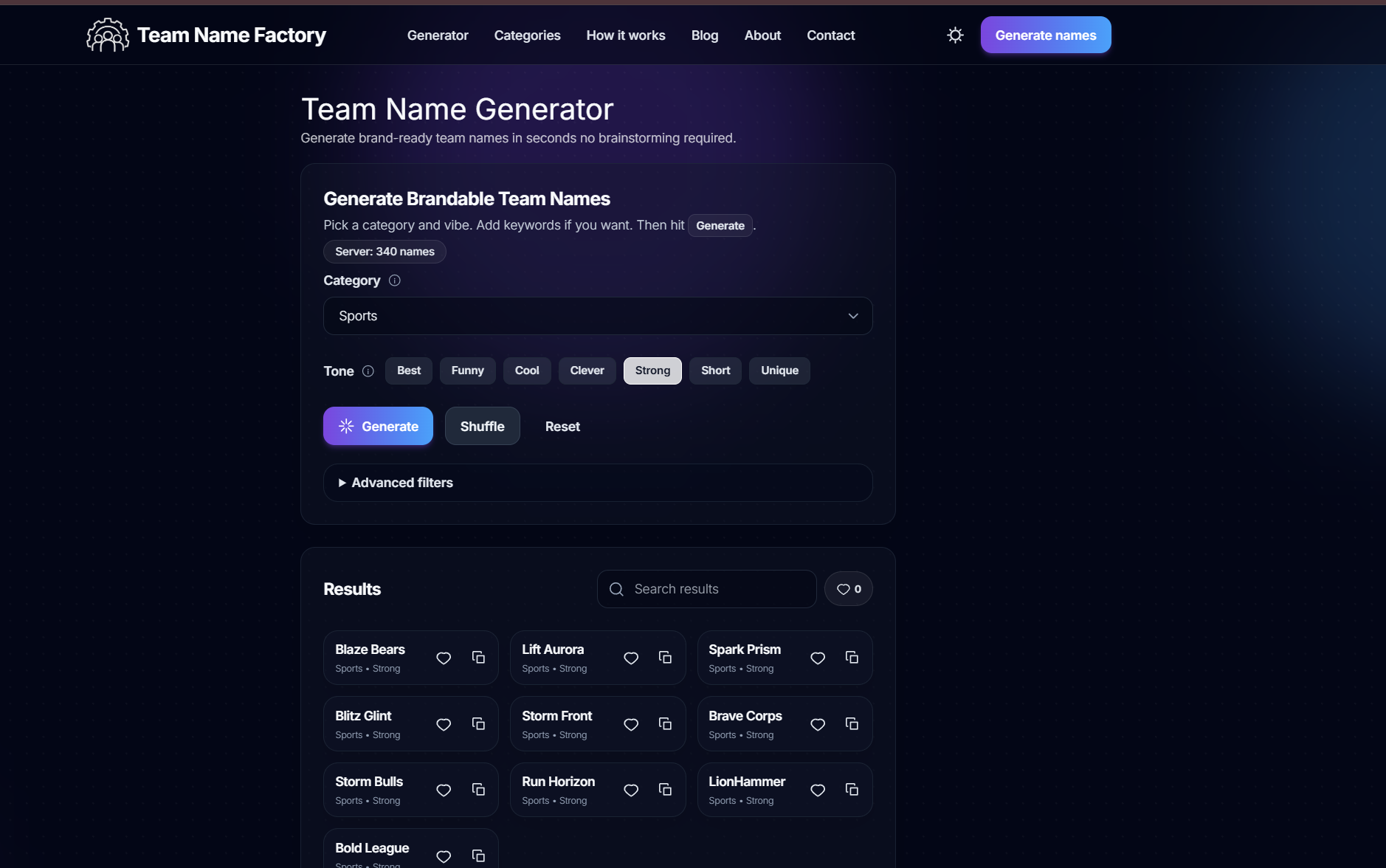Favorite the Blitz Glint name
This screenshot has height=868, width=1386.
point(444,724)
